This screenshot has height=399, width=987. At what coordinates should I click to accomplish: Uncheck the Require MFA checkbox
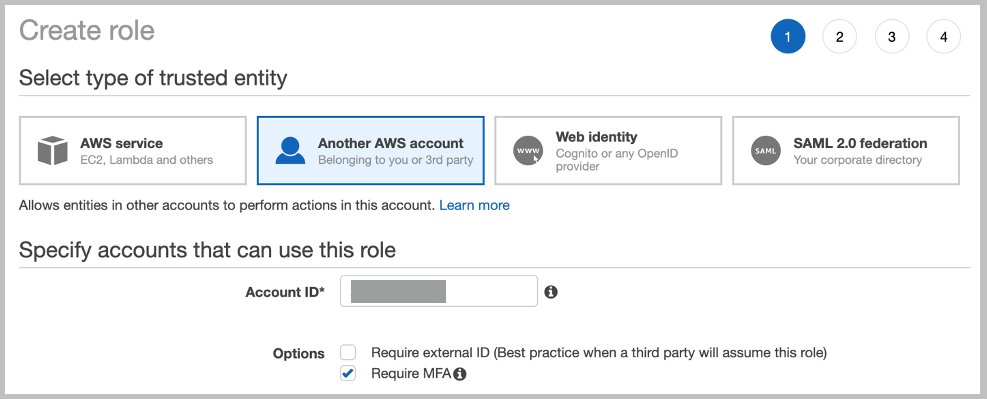348,373
